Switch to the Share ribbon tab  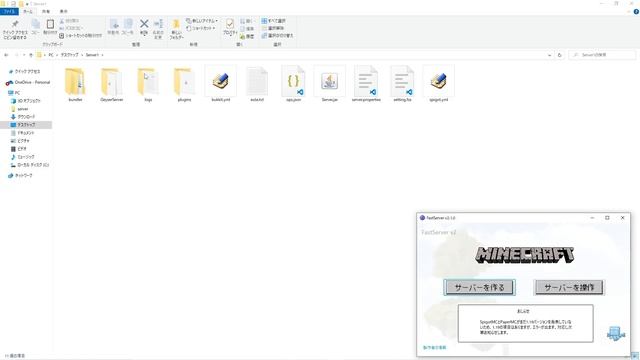(x=46, y=11)
